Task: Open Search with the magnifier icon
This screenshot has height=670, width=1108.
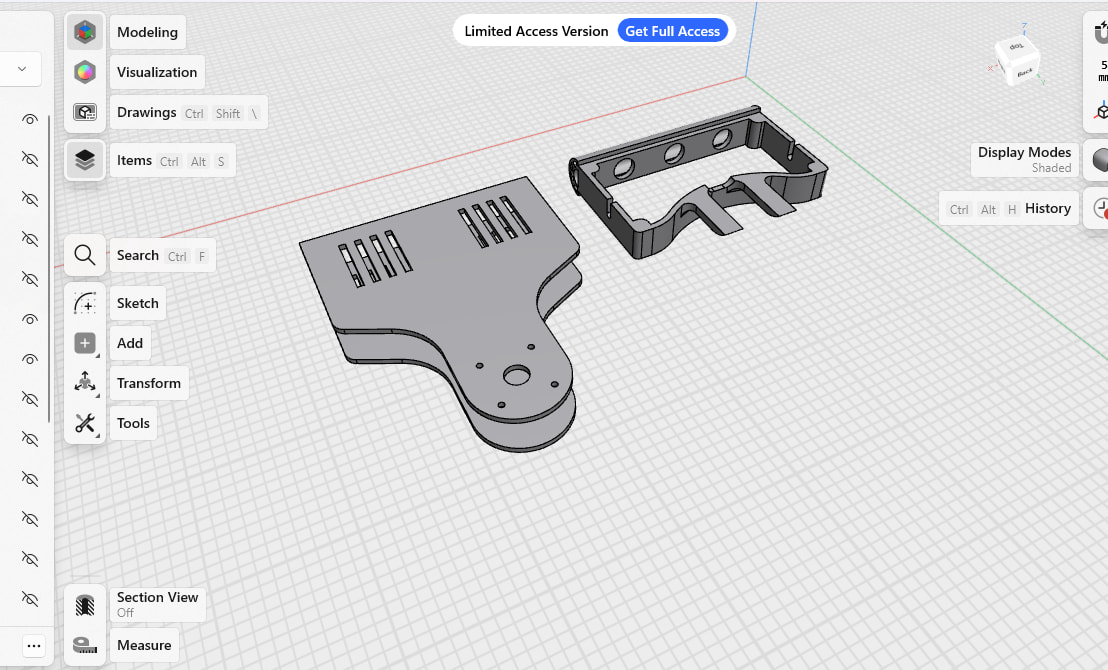Action: (x=85, y=255)
